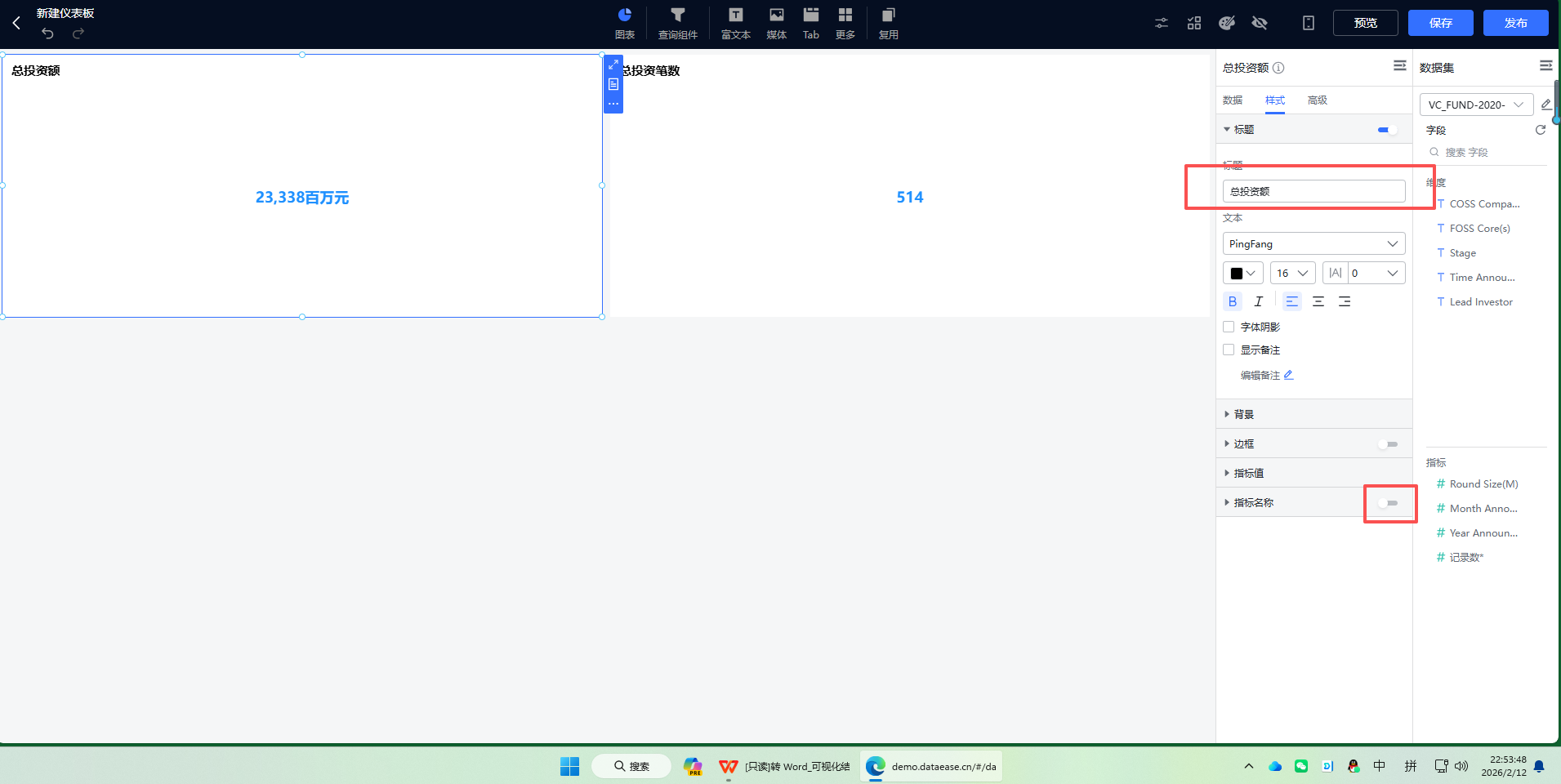This screenshot has height=784, width=1561.
Task: Open the component grid icon in header
Action: pyautogui.click(x=1194, y=23)
